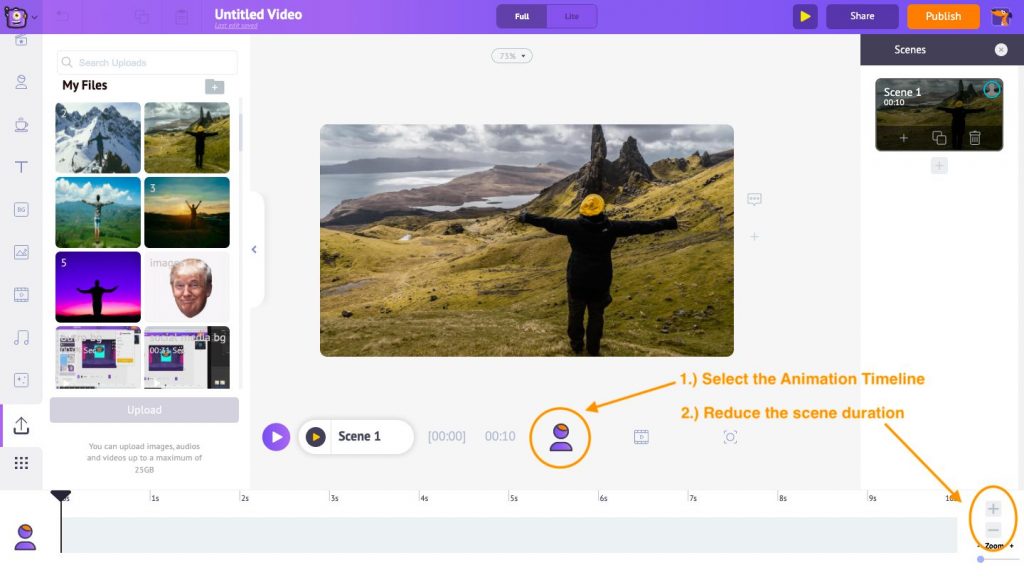This screenshot has height=582, width=1024.
Task: Open the 73% canvas zoom dropdown
Action: pos(511,55)
